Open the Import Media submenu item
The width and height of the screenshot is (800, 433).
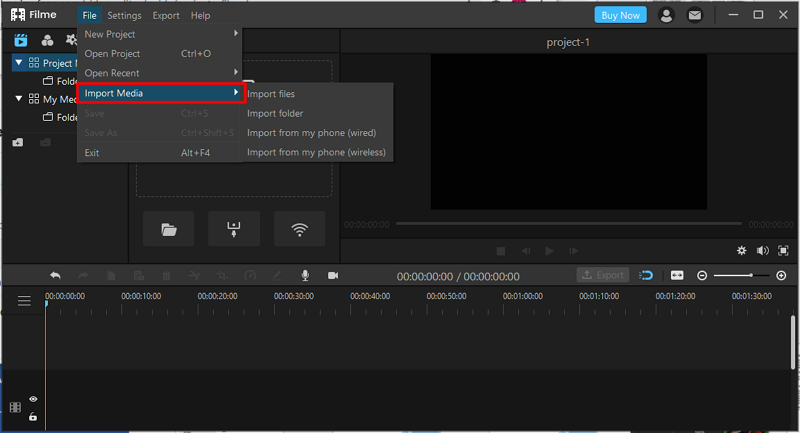pos(161,93)
